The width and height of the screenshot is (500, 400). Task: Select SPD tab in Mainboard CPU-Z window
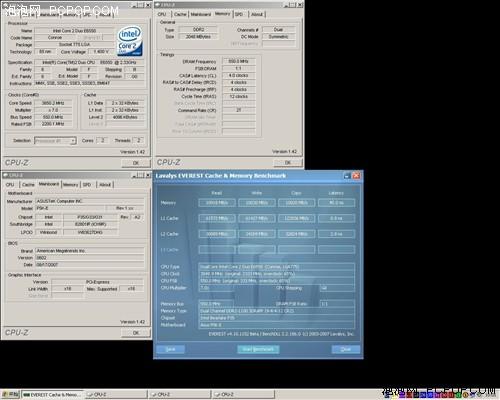(x=87, y=184)
